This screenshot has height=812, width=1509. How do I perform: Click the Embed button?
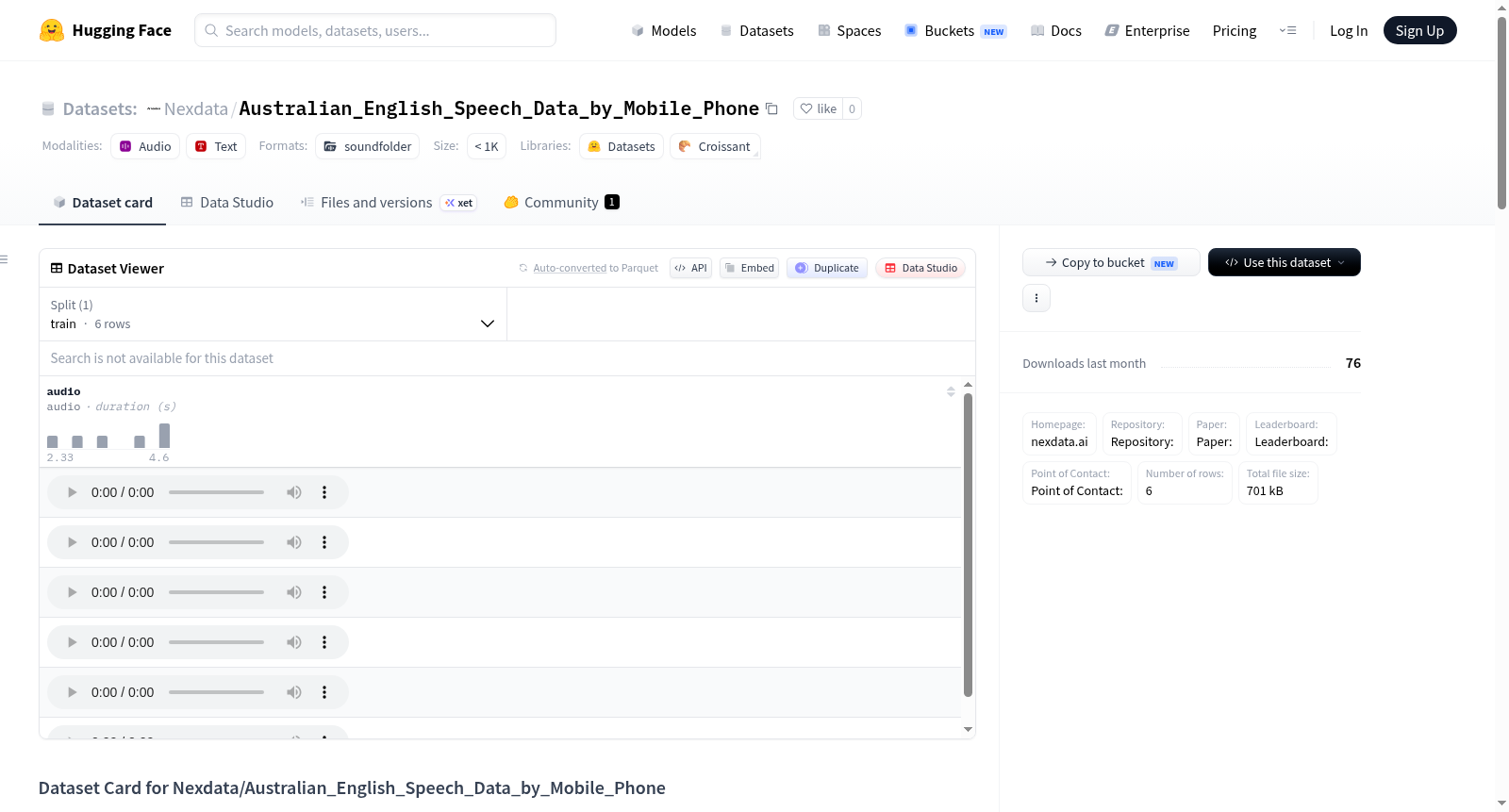tap(750, 268)
